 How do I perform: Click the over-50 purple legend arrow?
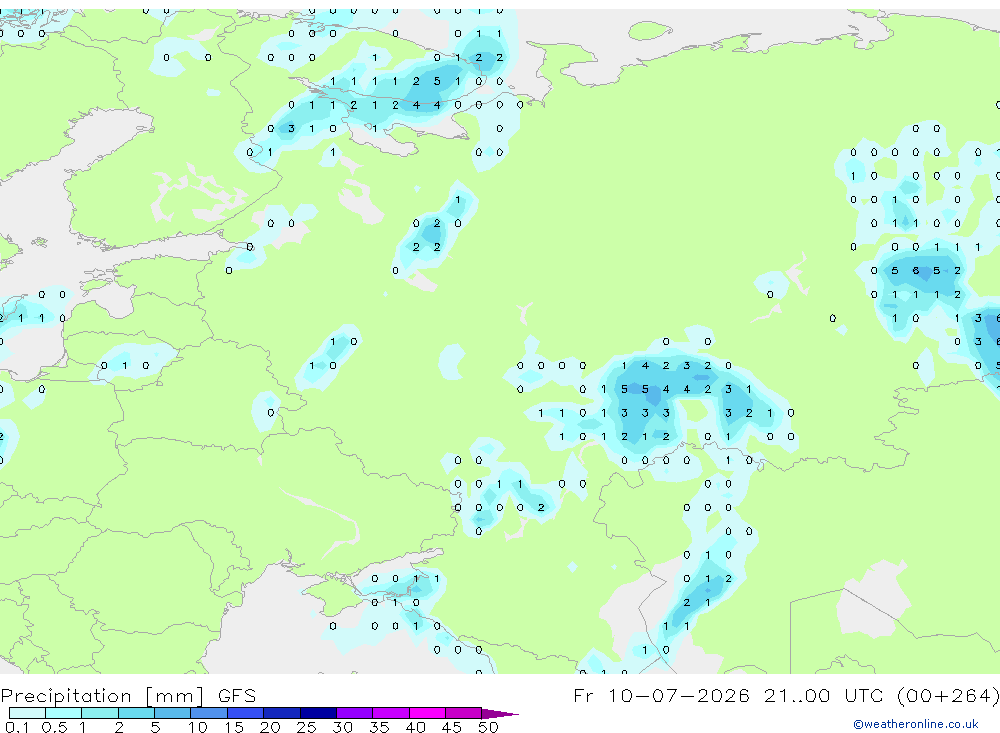click(500, 714)
